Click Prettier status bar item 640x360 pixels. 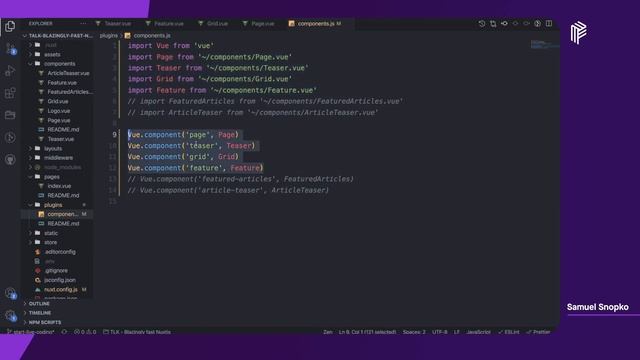538,332
